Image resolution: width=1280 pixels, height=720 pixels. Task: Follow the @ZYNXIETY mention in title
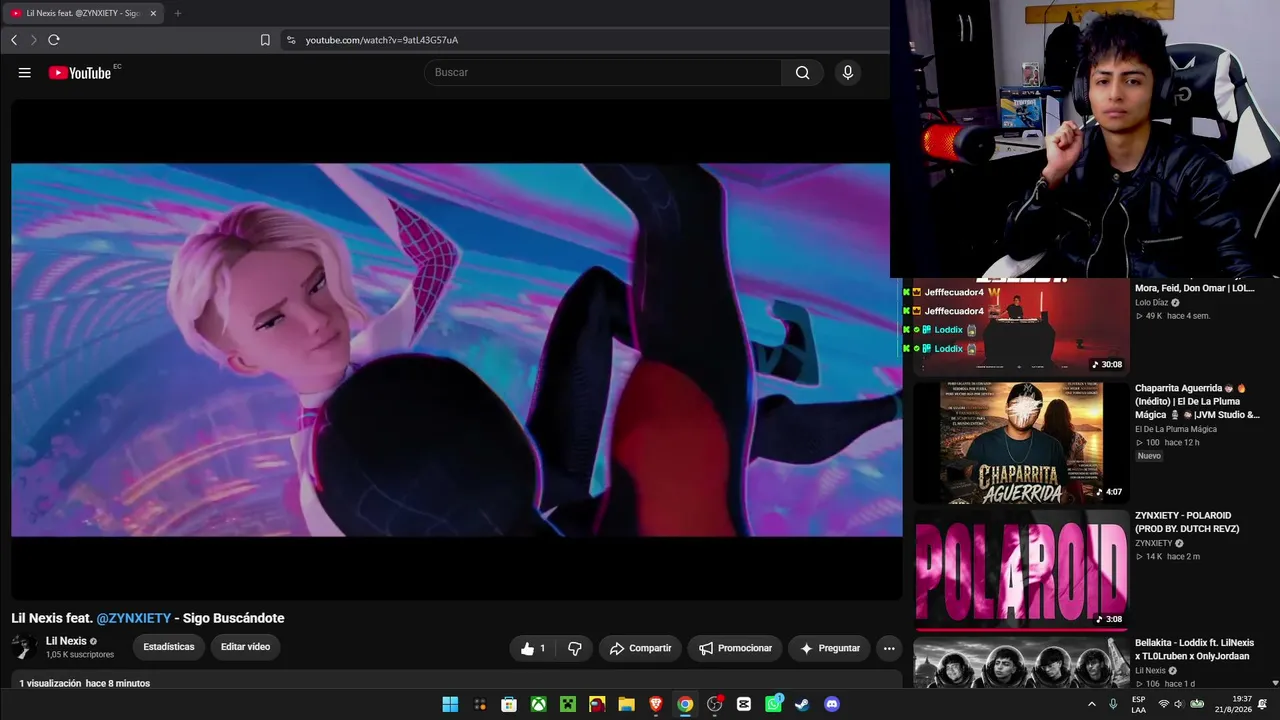click(134, 618)
